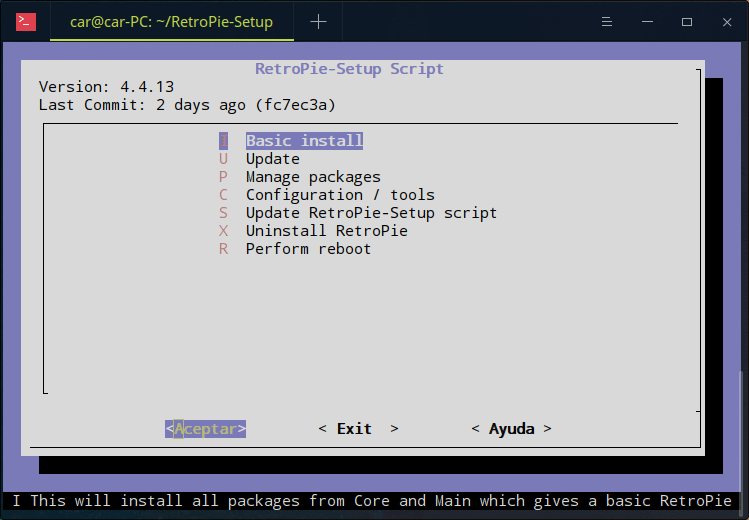The image size is (749, 520).
Task: Select Perform reboot entry
Action: tap(308, 249)
